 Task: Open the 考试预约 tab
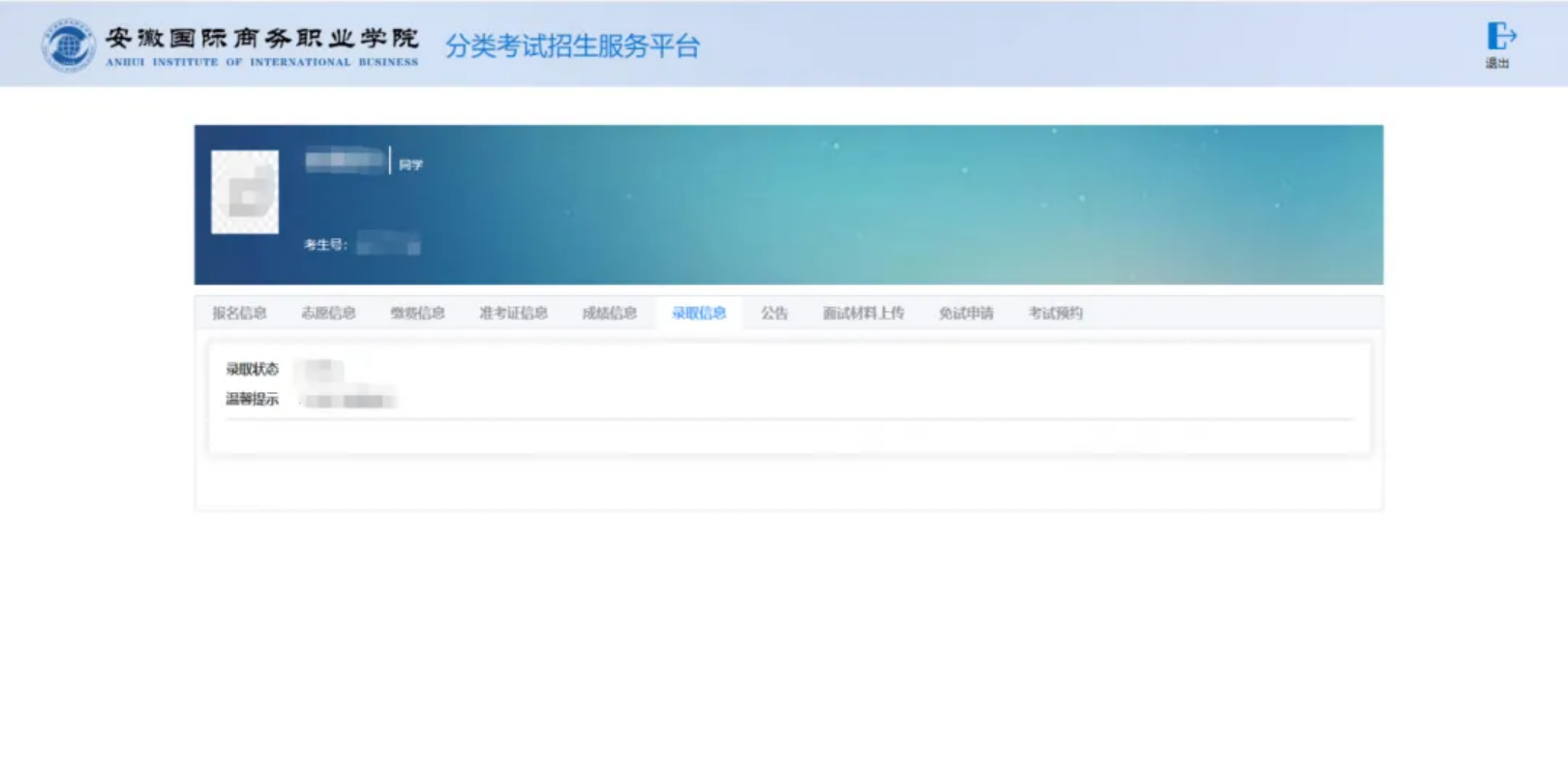[x=1055, y=313]
